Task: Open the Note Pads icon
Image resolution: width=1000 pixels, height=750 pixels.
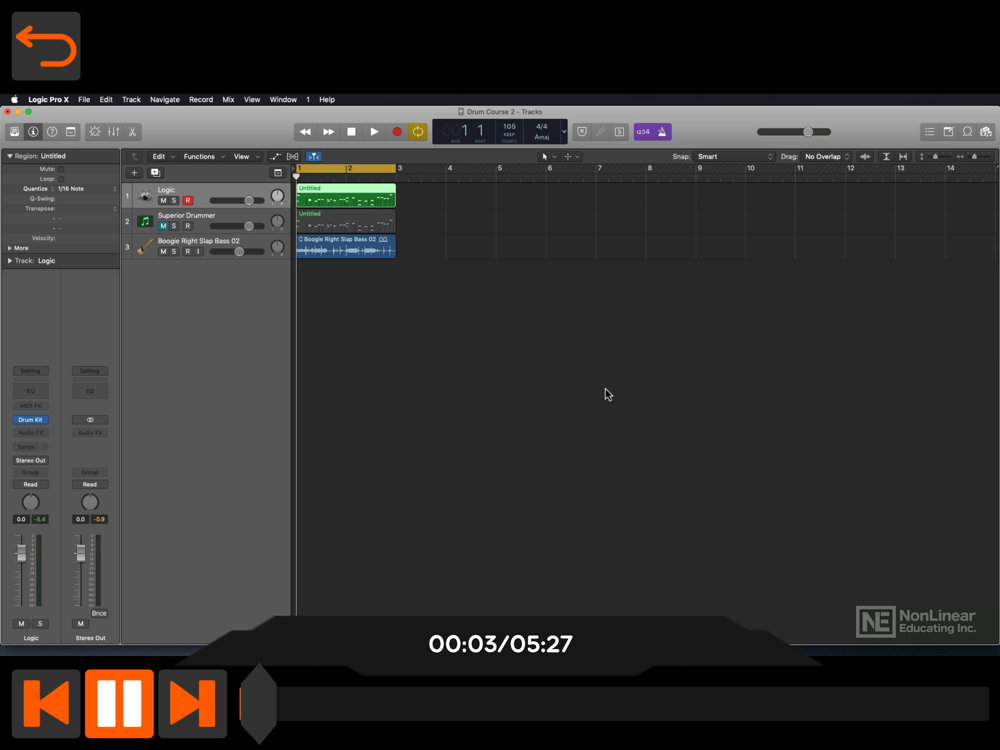Action: [x=949, y=132]
